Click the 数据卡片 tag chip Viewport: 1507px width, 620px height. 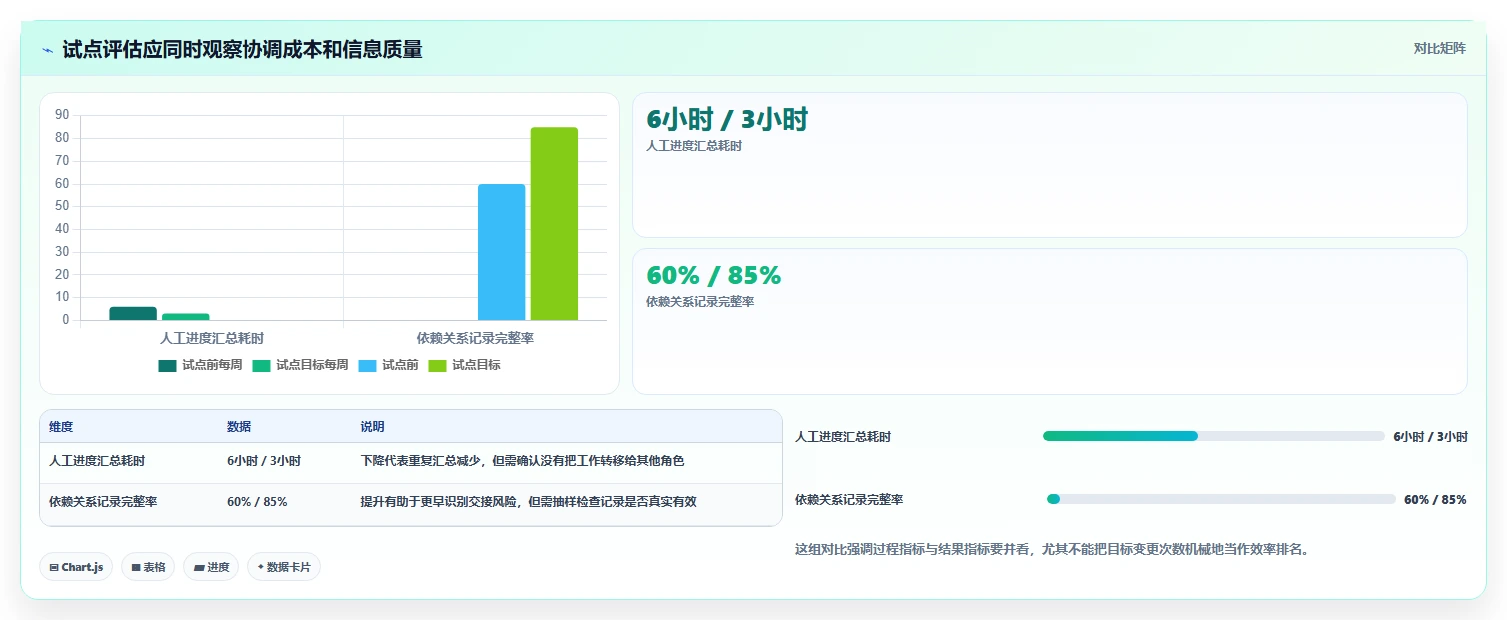click(x=284, y=567)
